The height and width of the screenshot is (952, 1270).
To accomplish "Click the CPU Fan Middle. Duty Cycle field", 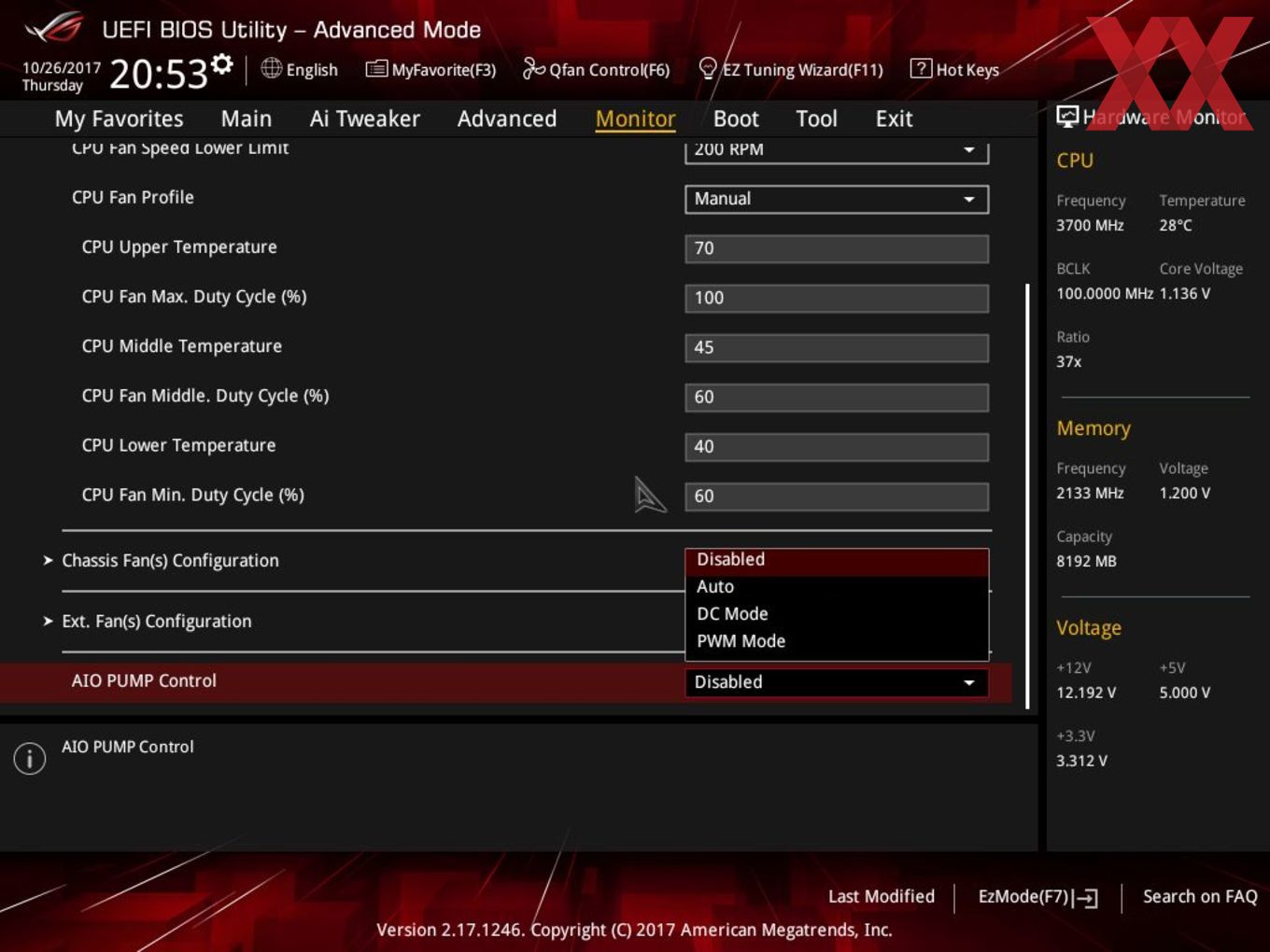I will 837,397.
